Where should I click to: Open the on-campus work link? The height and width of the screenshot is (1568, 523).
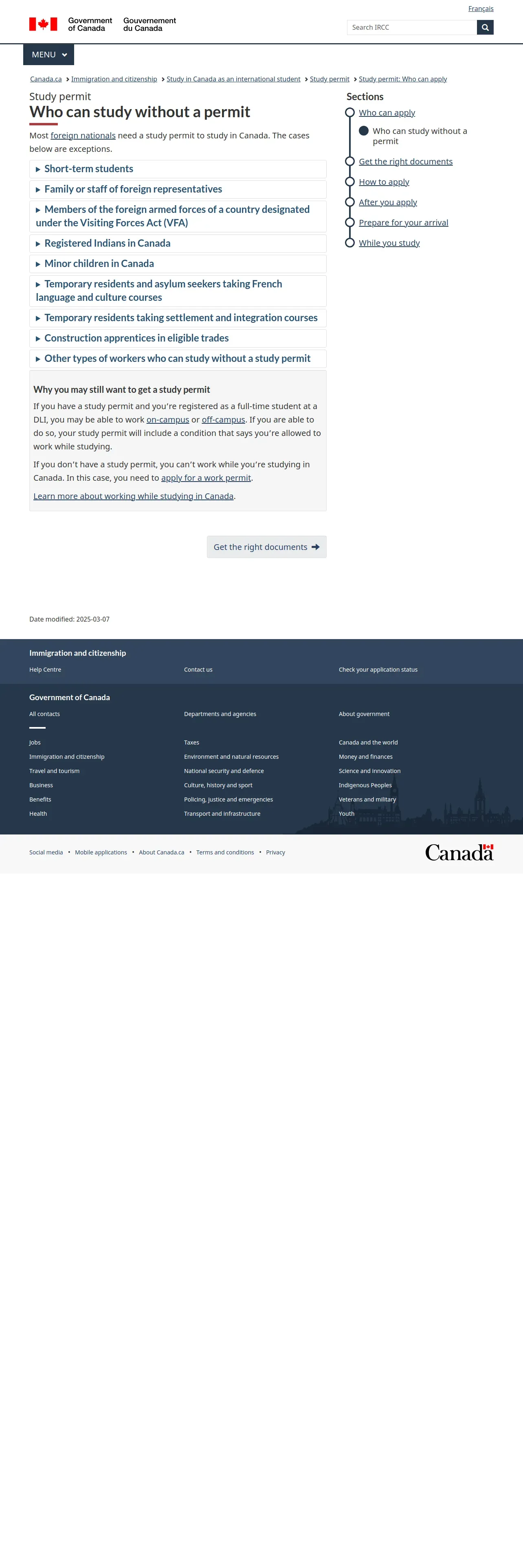167,420
